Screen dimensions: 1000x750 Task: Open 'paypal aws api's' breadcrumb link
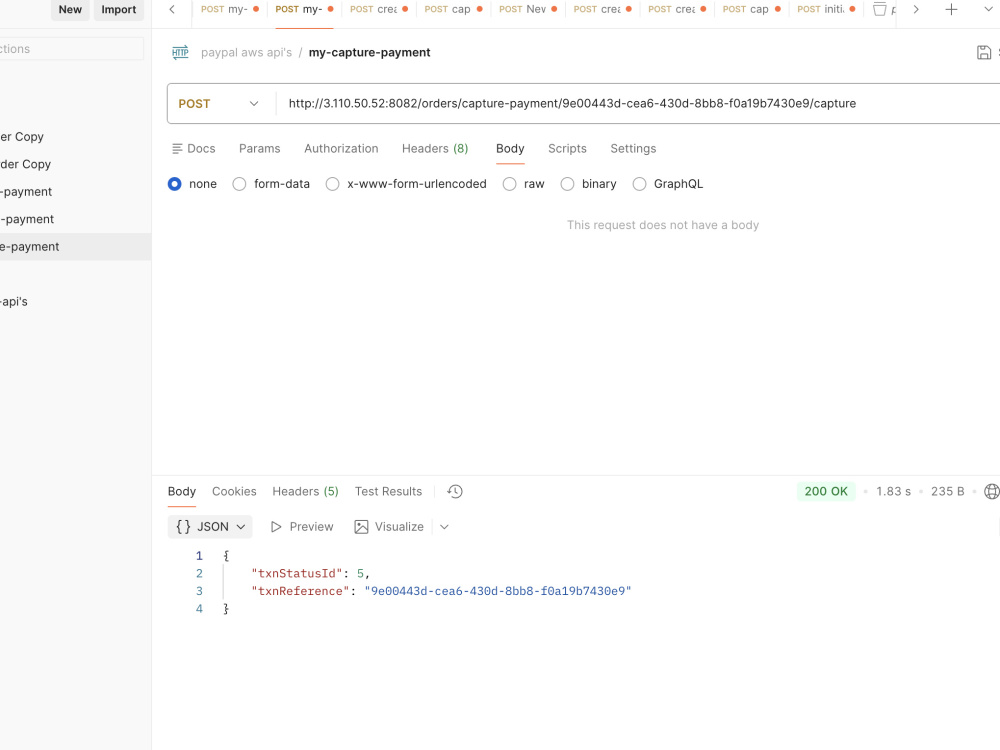point(246,52)
